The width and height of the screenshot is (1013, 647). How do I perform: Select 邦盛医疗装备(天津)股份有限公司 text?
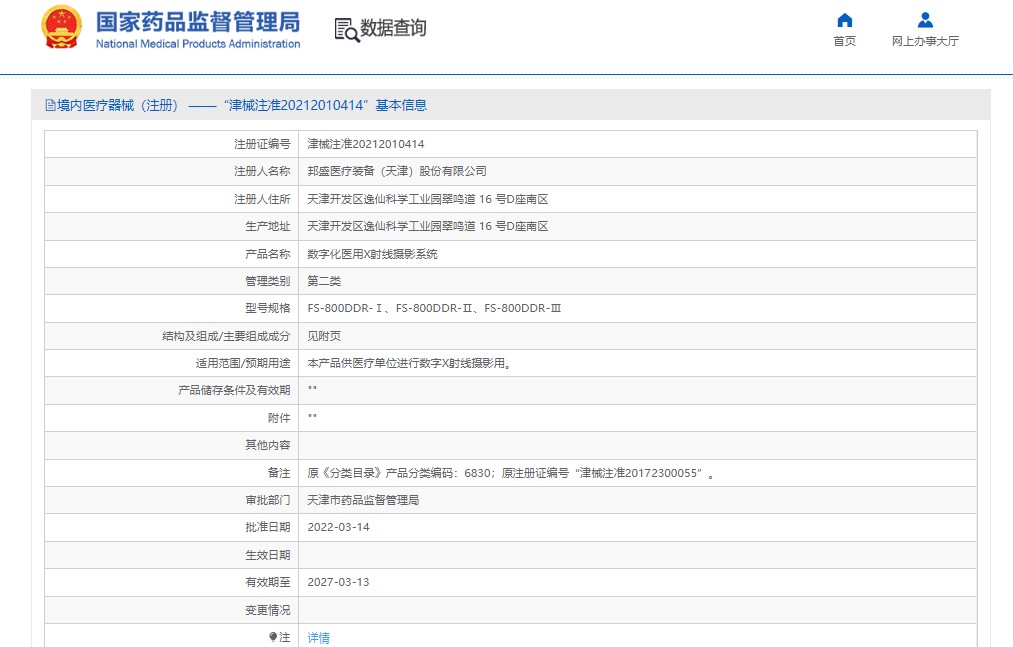[x=397, y=171]
